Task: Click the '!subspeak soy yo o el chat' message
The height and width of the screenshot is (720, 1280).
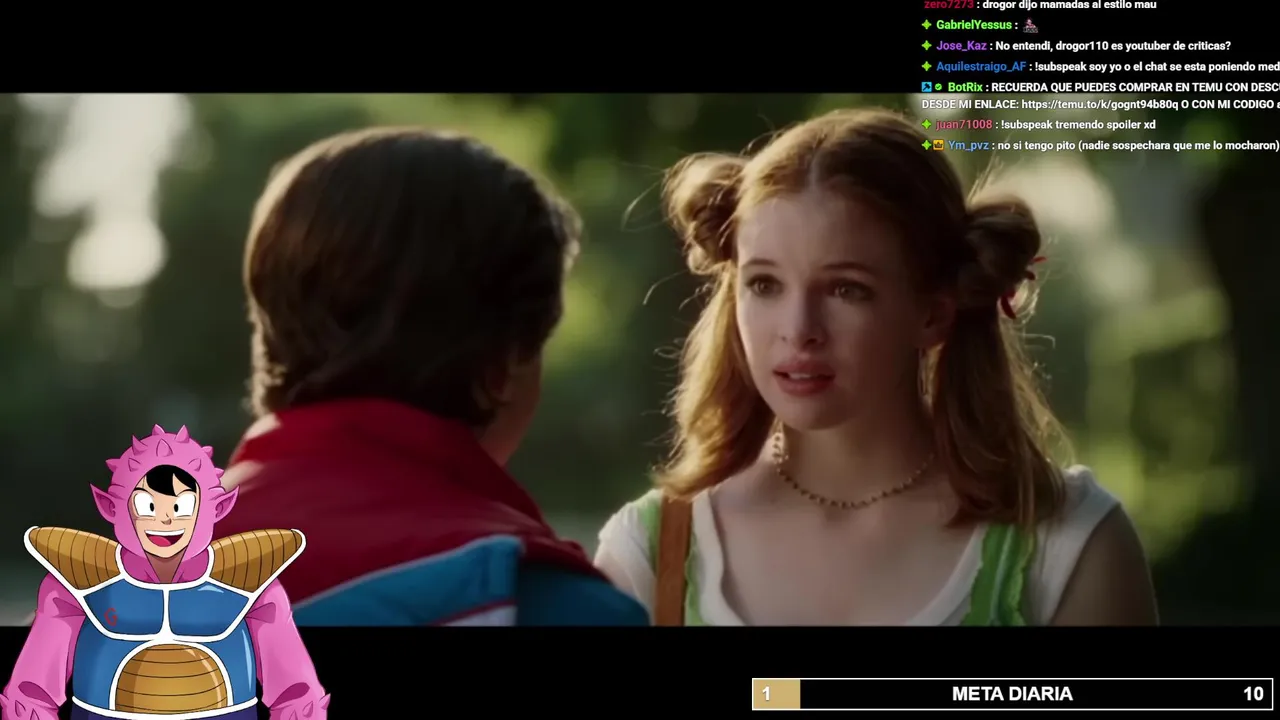Action: (1157, 67)
